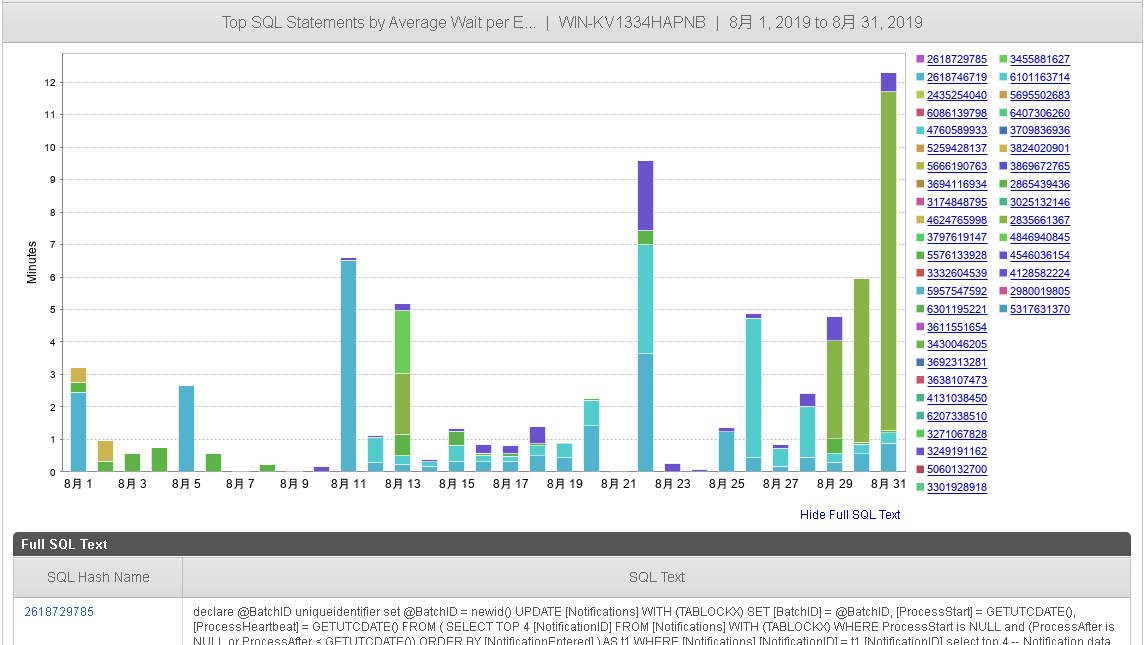
Task: Click the SQL Text column header
Action: [x=656, y=577]
